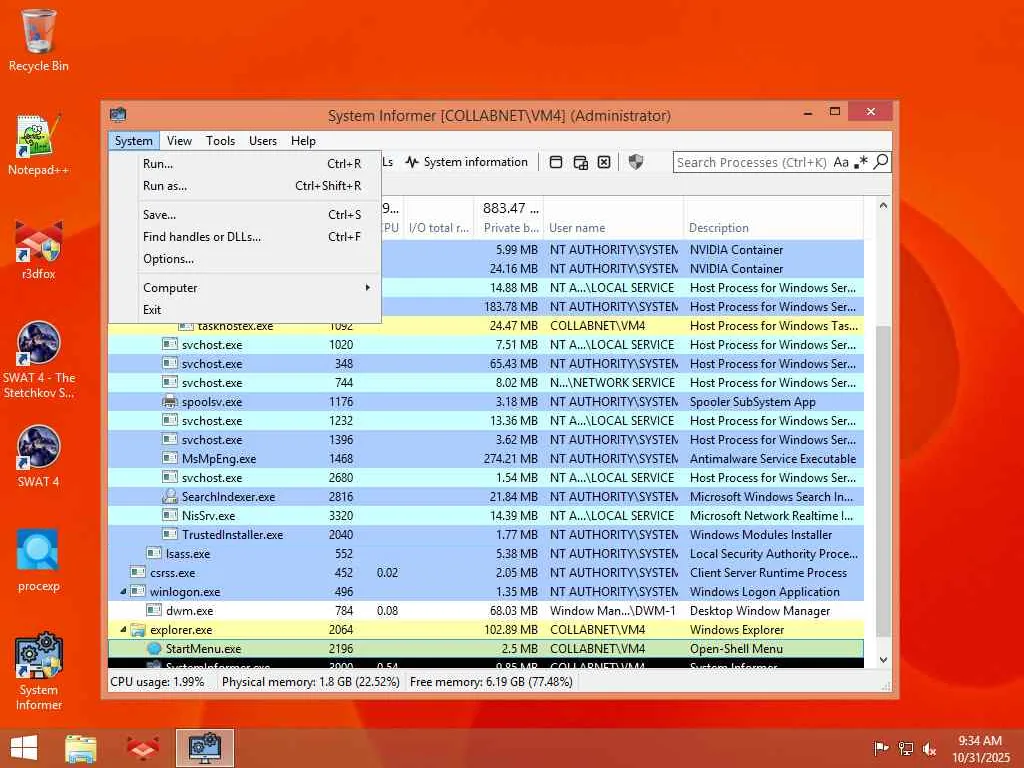Select the TrustedInstaller.exe process row
Image resolution: width=1024 pixels, height=768 pixels.
click(x=486, y=534)
